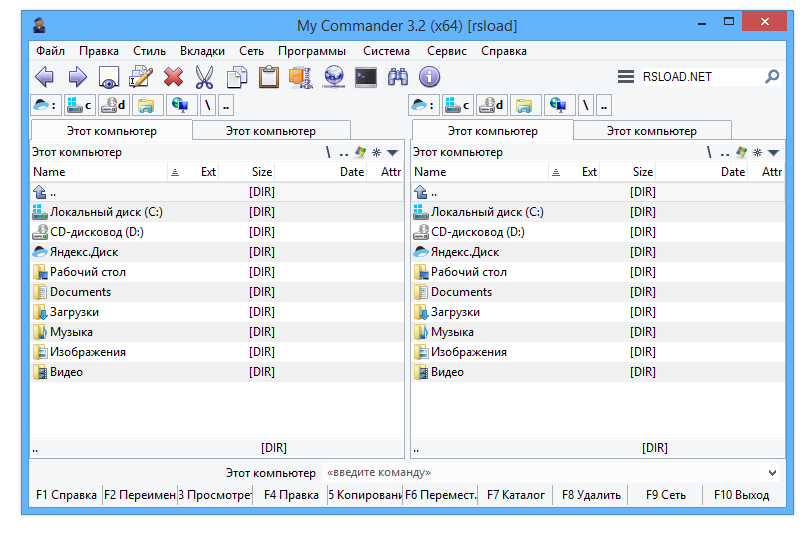Screen dimensions: 807x537
Task: Open left panel path dropdown arrow
Action: point(393,153)
